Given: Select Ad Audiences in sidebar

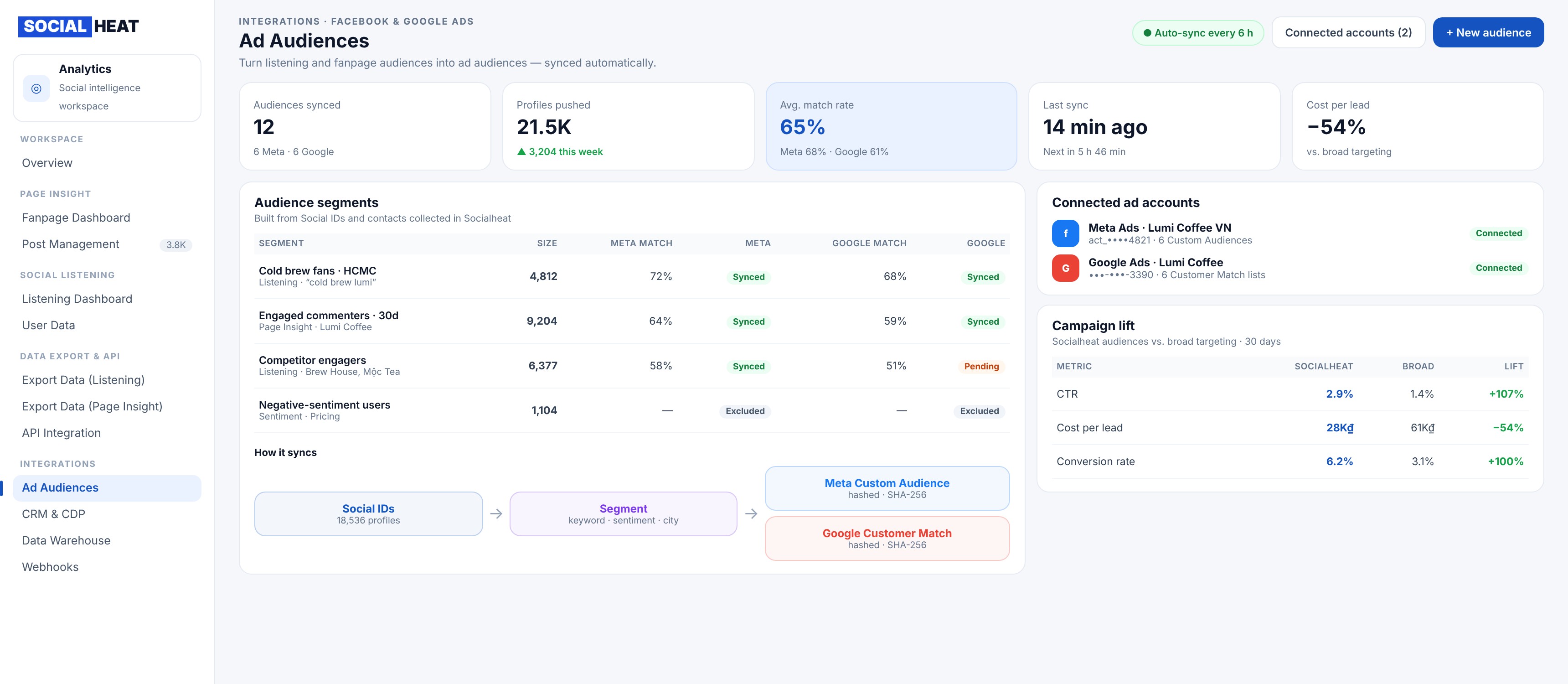Looking at the screenshot, I should pos(107,488).
